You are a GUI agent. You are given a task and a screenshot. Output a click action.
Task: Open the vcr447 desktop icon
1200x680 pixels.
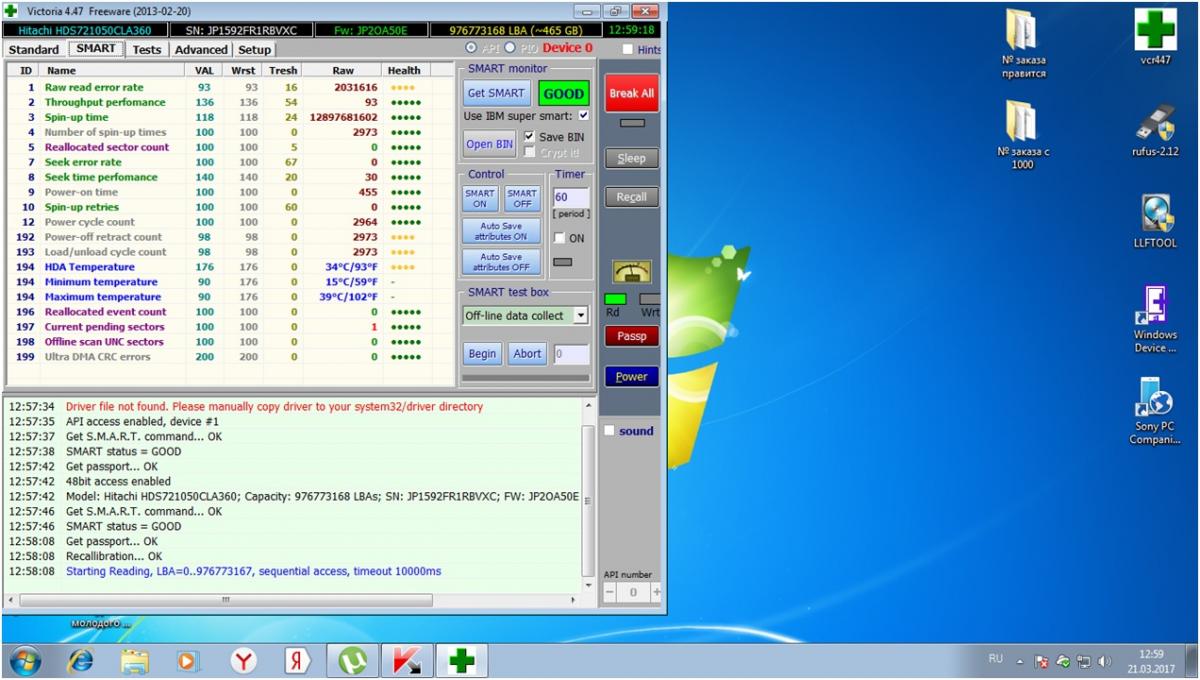(x=1155, y=38)
